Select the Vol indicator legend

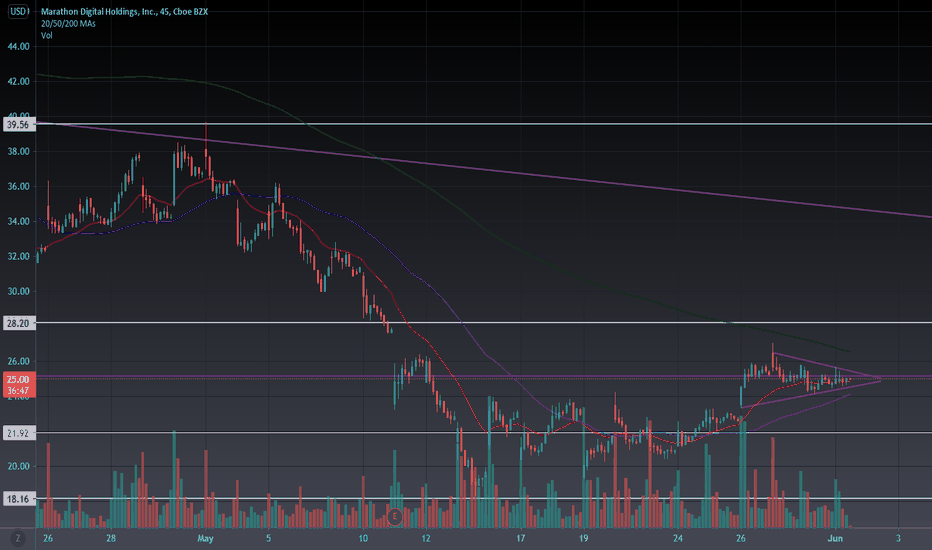coord(46,36)
